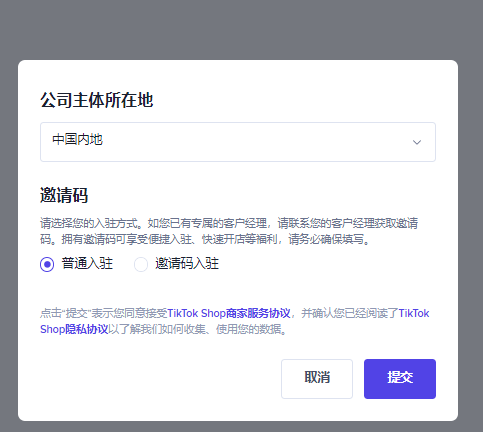
Task: Click the 普通入驻 option label text
Action: click(x=87, y=264)
